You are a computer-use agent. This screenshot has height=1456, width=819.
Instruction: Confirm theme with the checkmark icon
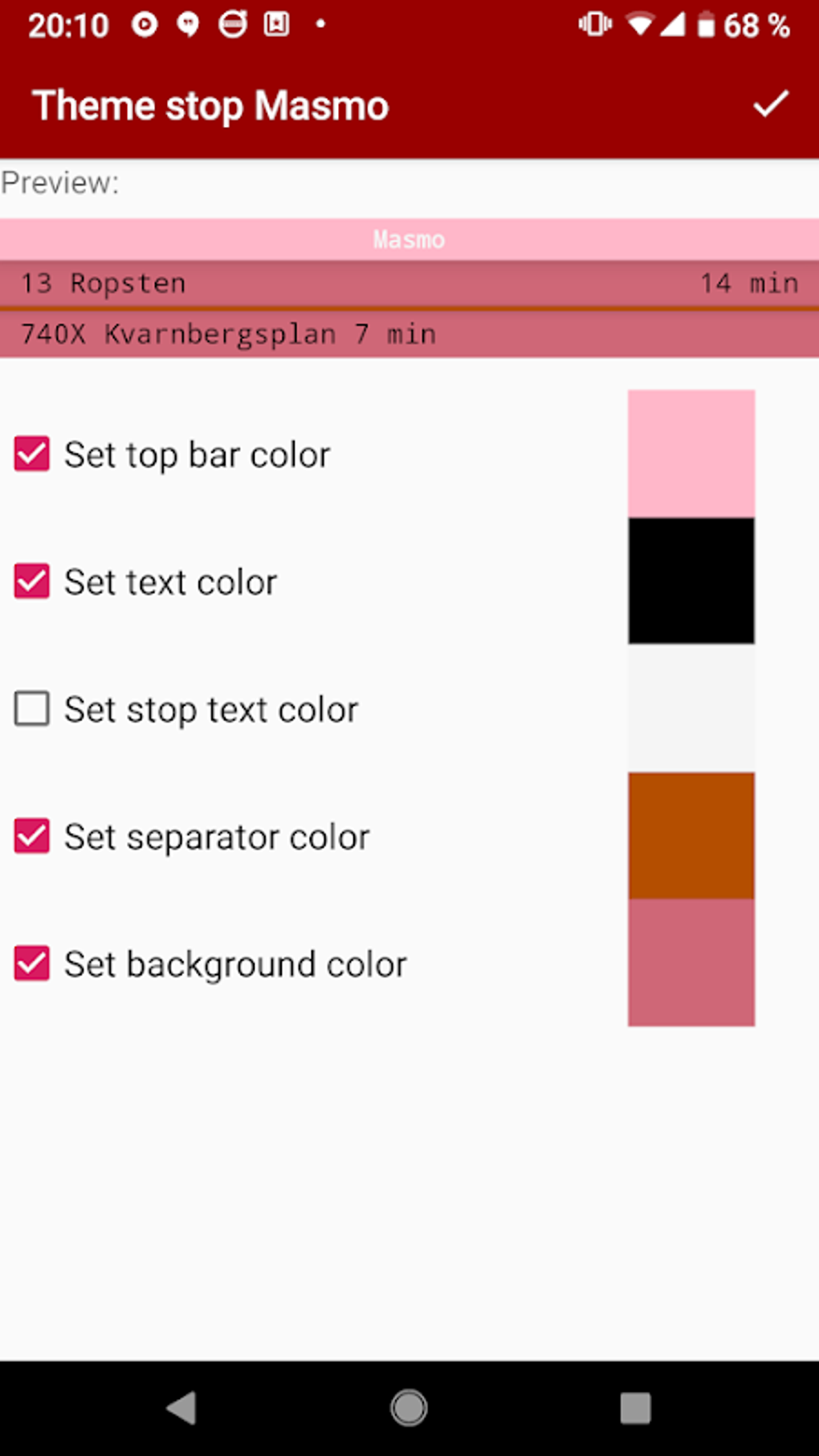pos(770,104)
